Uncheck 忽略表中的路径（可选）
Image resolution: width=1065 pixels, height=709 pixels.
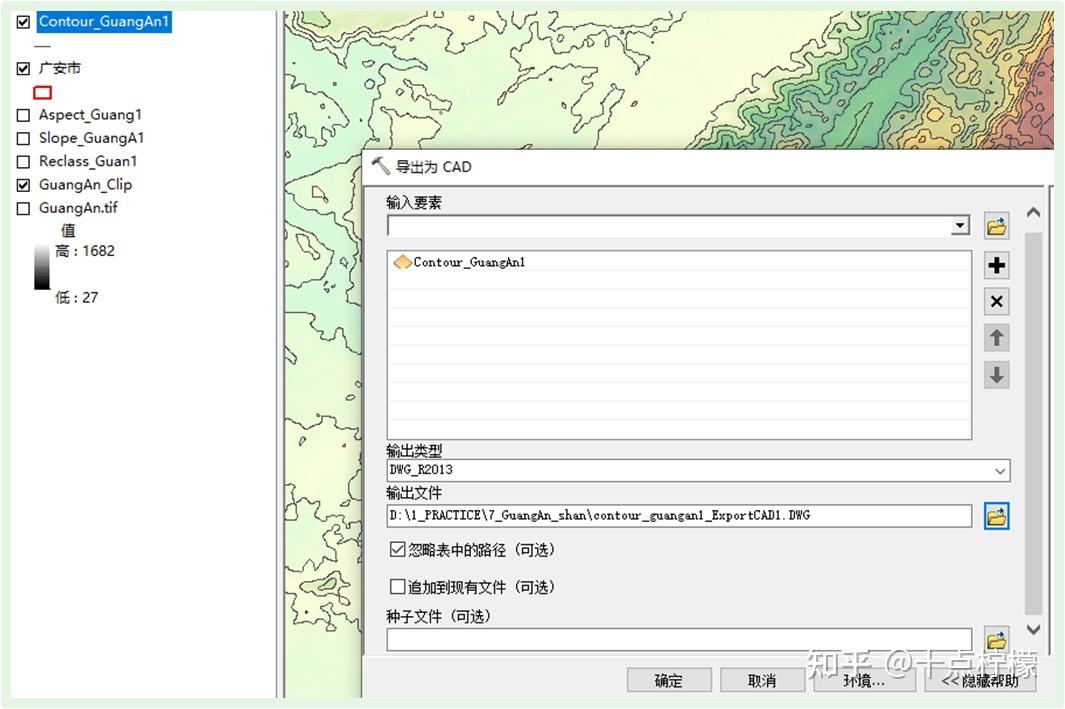pos(396,549)
